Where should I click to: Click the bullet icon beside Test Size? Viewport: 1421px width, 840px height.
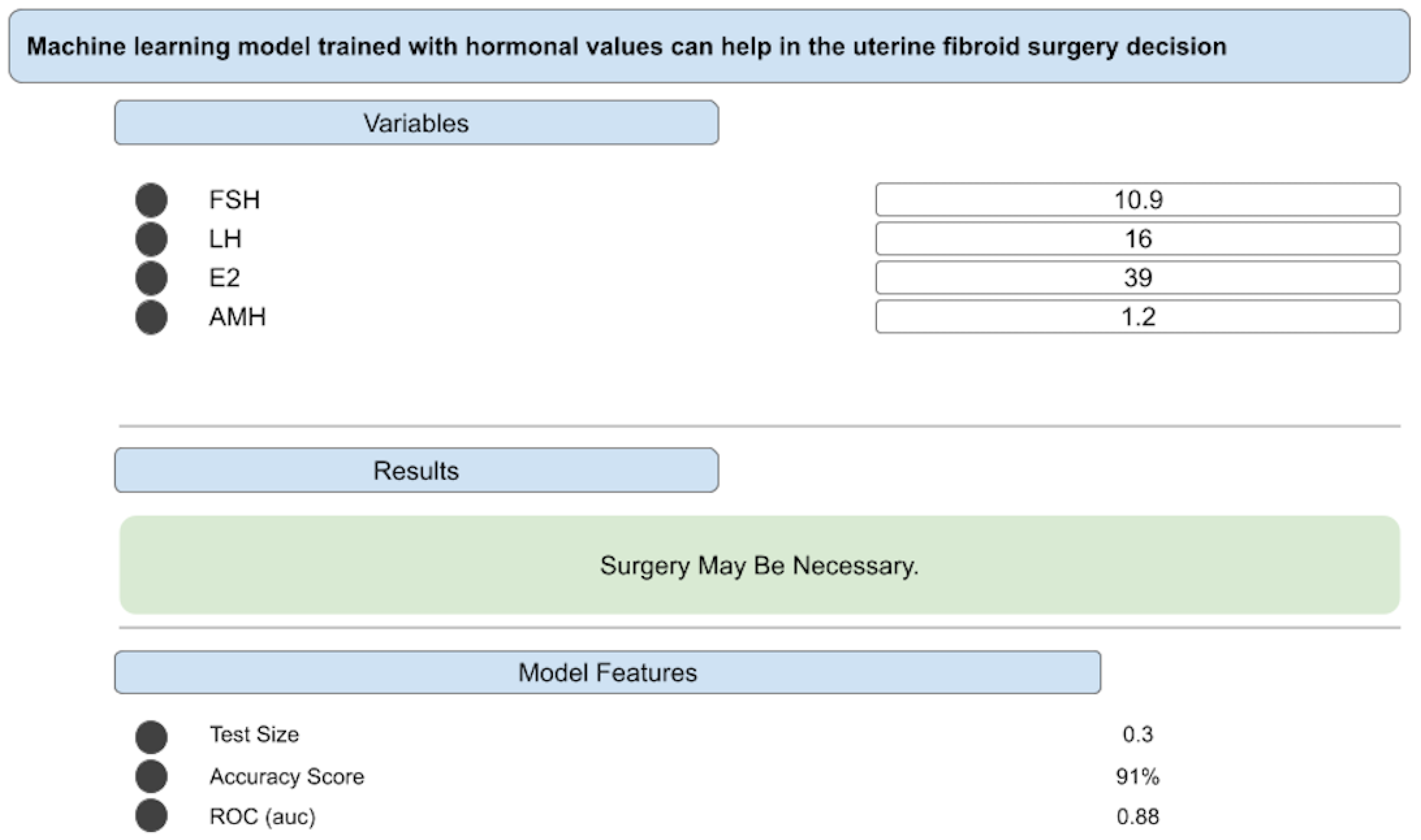151,736
